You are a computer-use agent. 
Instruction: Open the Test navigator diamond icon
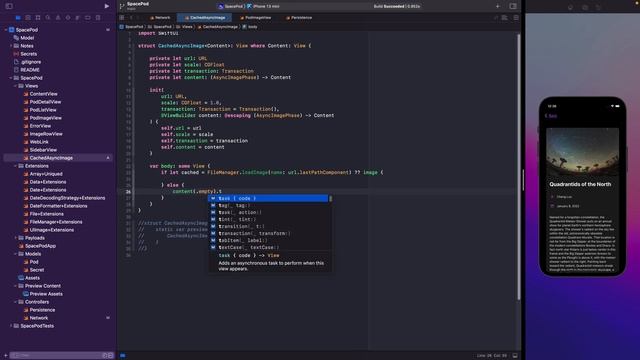click(68, 18)
